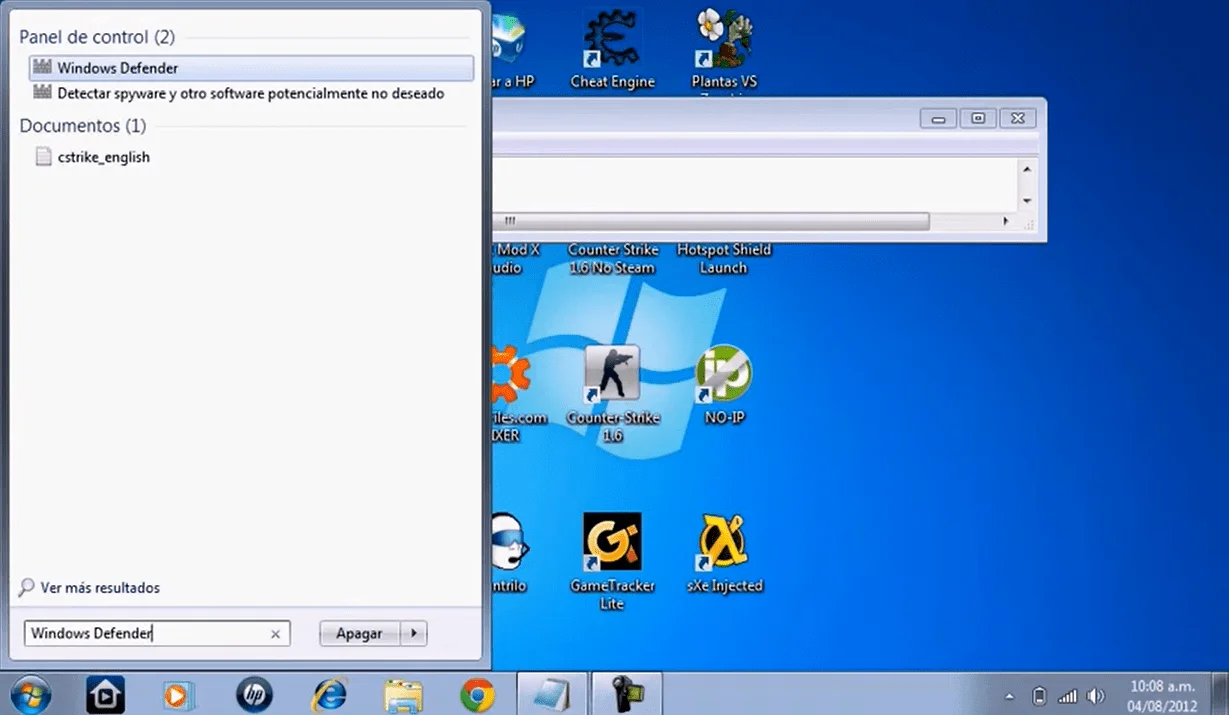Clear the search box with X
This screenshot has height=715, width=1229.
[276, 634]
